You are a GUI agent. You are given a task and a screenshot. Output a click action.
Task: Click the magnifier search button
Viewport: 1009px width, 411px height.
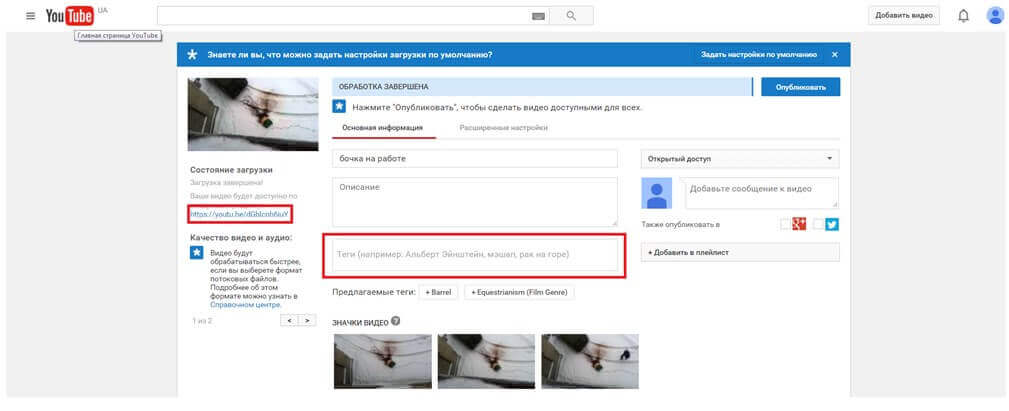(x=571, y=16)
